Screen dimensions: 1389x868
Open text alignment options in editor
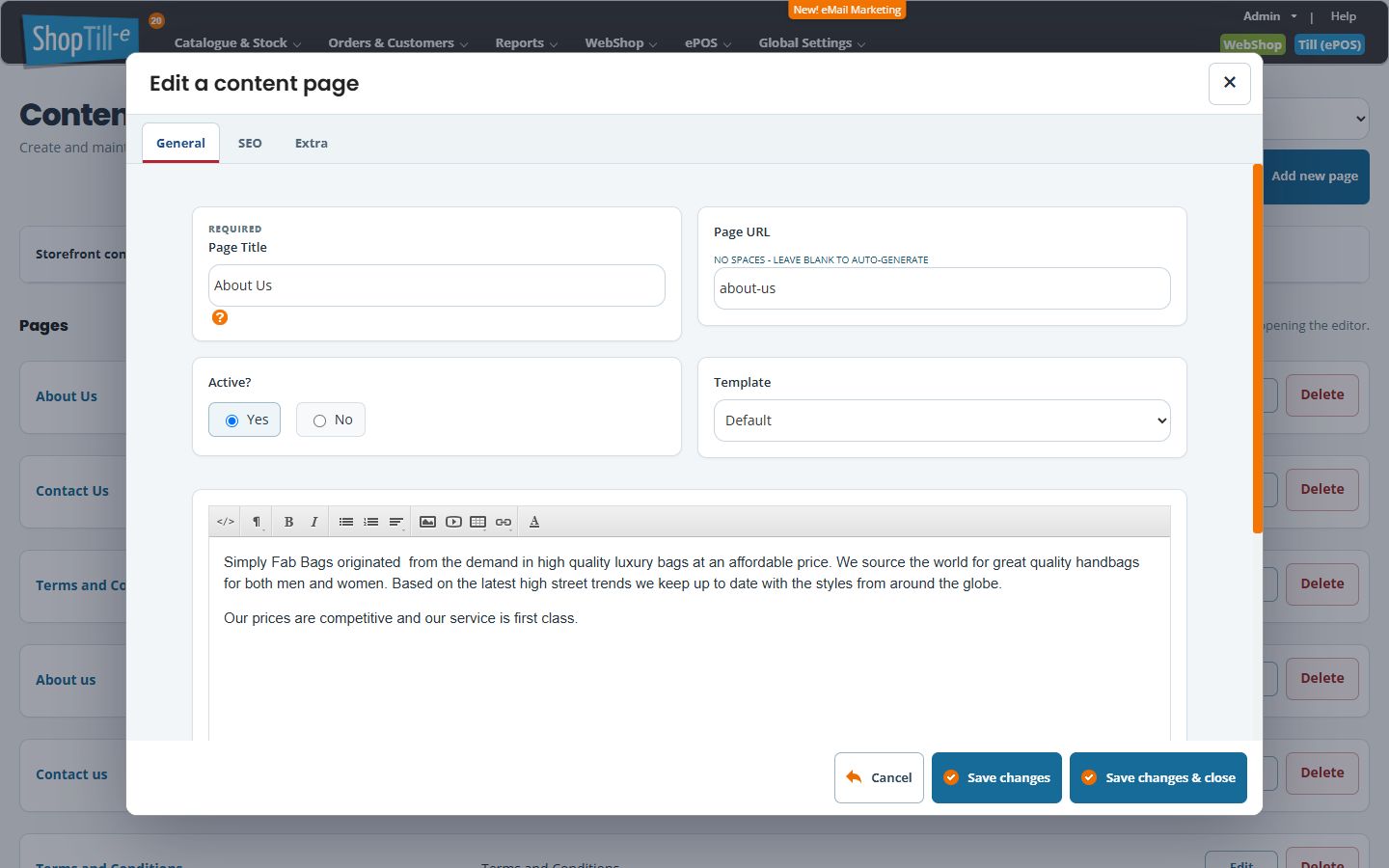pyautogui.click(x=395, y=522)
